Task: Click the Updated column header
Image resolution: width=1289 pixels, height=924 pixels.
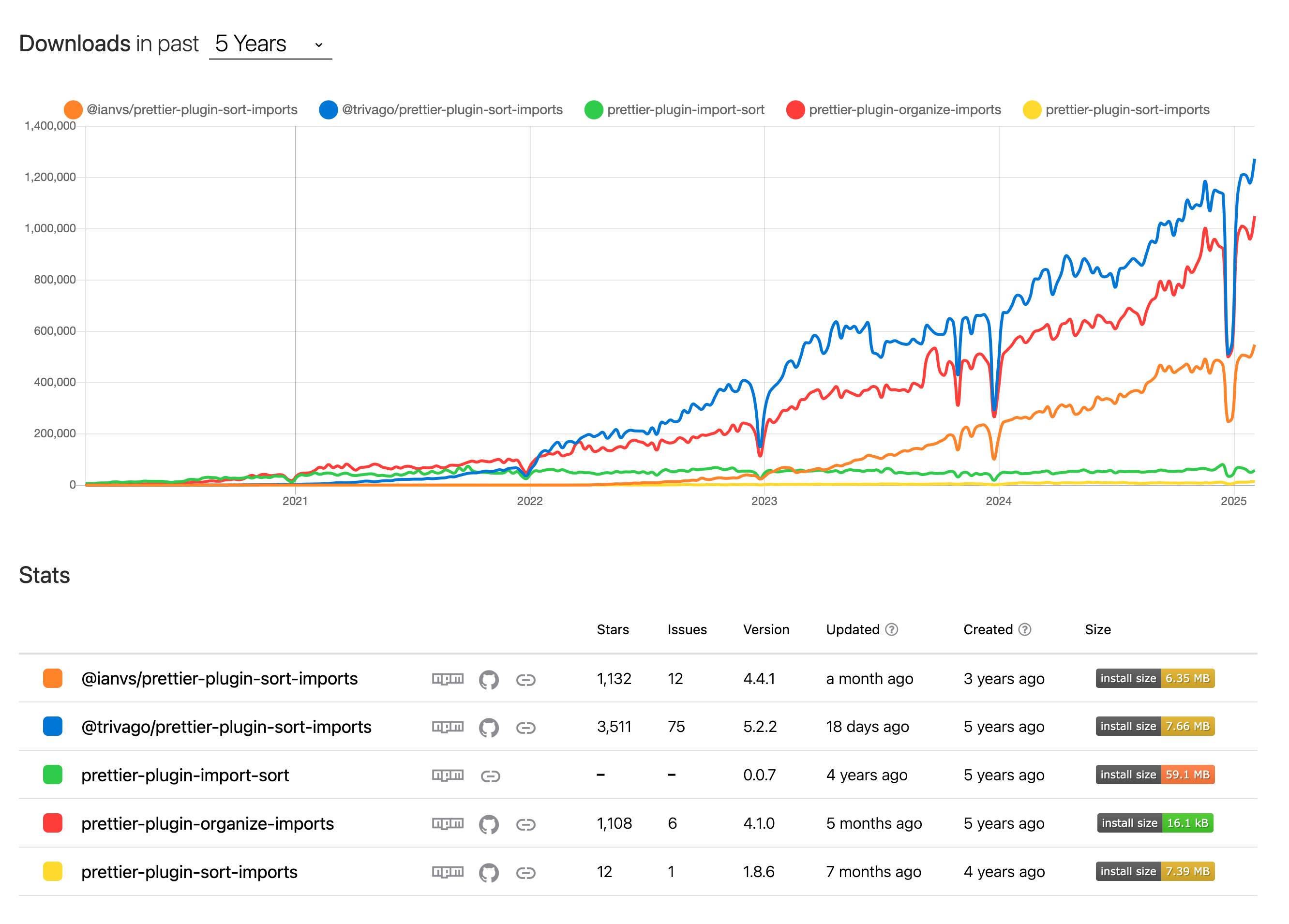Action: click(x=853, y=630)
